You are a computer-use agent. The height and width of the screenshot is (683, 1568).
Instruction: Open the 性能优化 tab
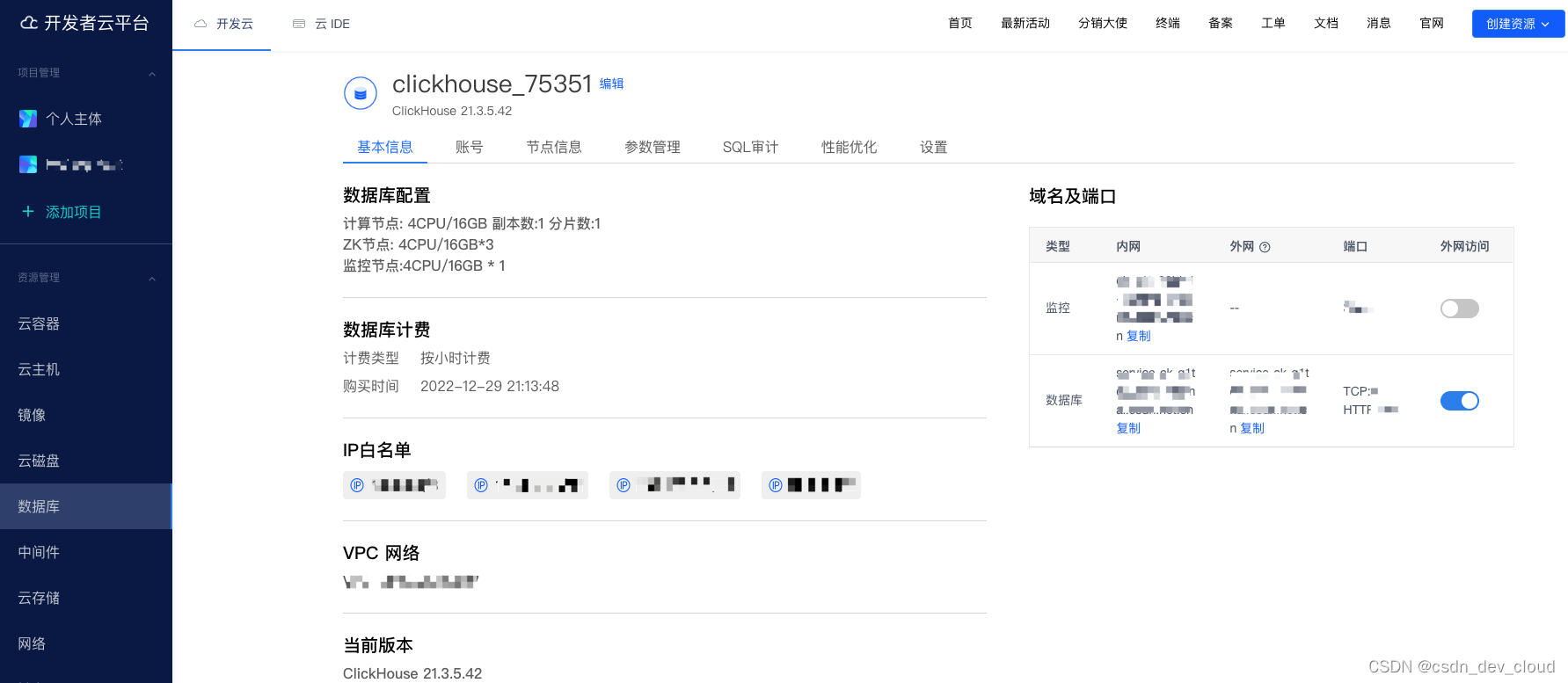850,147
